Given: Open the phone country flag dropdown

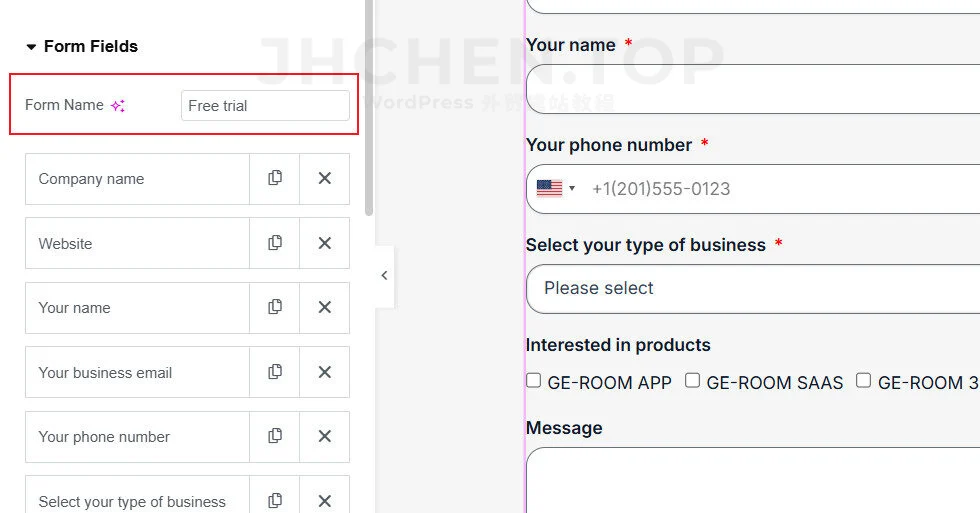Looking at the screenshot, I should click(x=556, y=188).
